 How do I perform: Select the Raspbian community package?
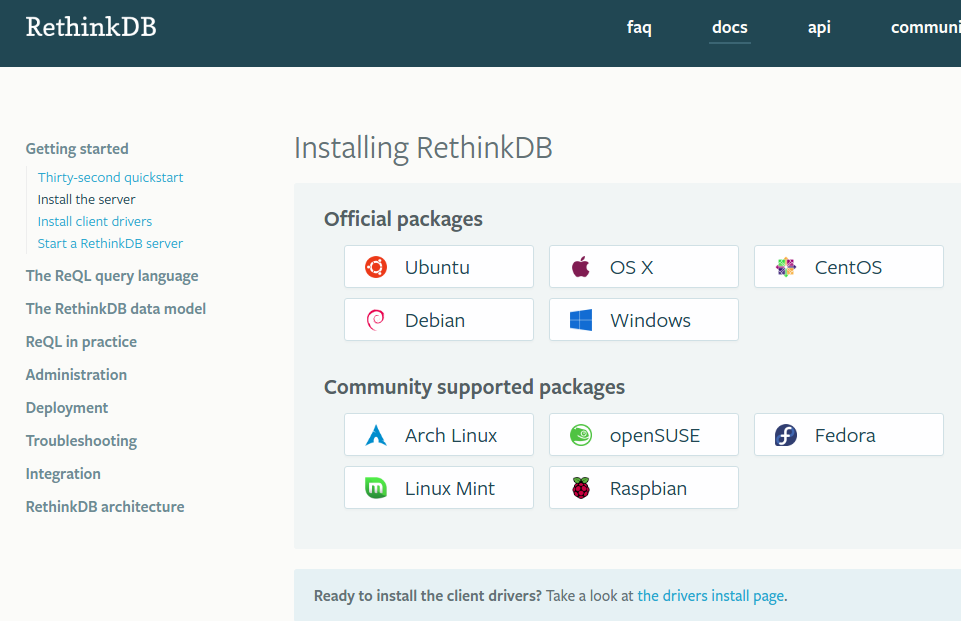pyautogui.click(x=644, y=487)
